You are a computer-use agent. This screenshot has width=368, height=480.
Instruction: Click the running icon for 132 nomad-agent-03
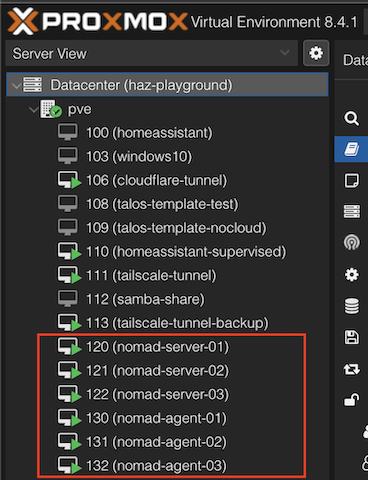[69, 466]
